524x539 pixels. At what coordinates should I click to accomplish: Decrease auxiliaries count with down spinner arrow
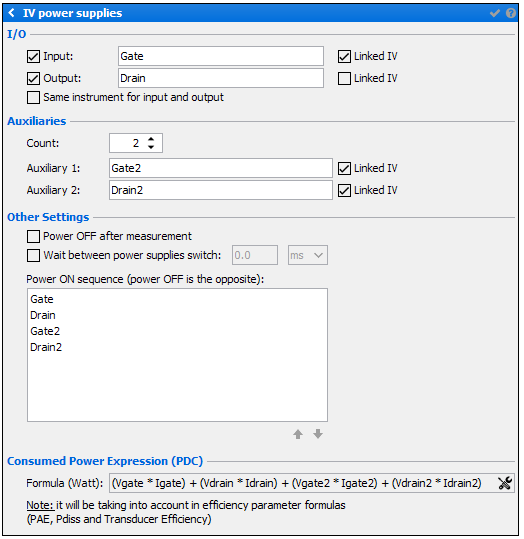pyautogui.click(x=151, y=147)
